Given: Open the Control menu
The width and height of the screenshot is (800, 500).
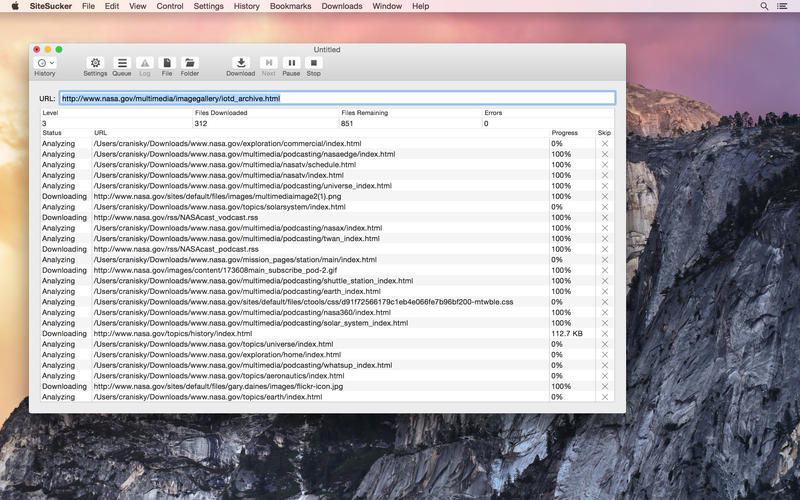Looking at the screenshot, I should pyautogui.click(x=170, y=6).
